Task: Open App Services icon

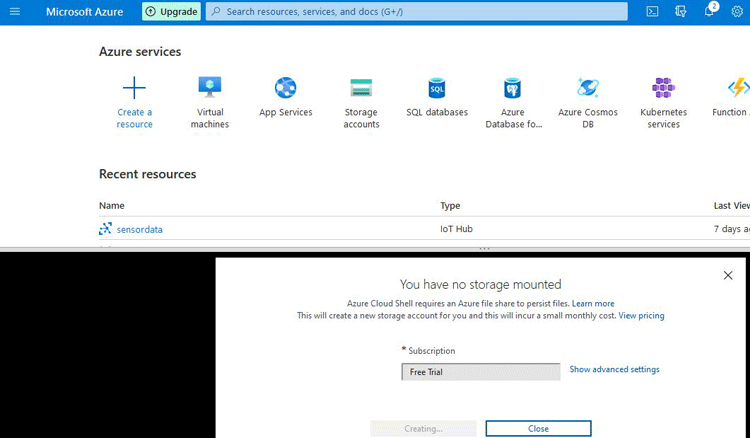Action: pos(286,88)
